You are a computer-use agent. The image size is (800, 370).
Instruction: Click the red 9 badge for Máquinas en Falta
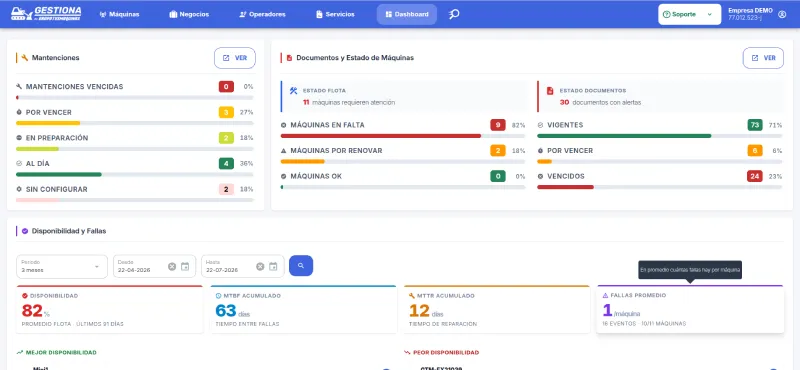point(498,125)
